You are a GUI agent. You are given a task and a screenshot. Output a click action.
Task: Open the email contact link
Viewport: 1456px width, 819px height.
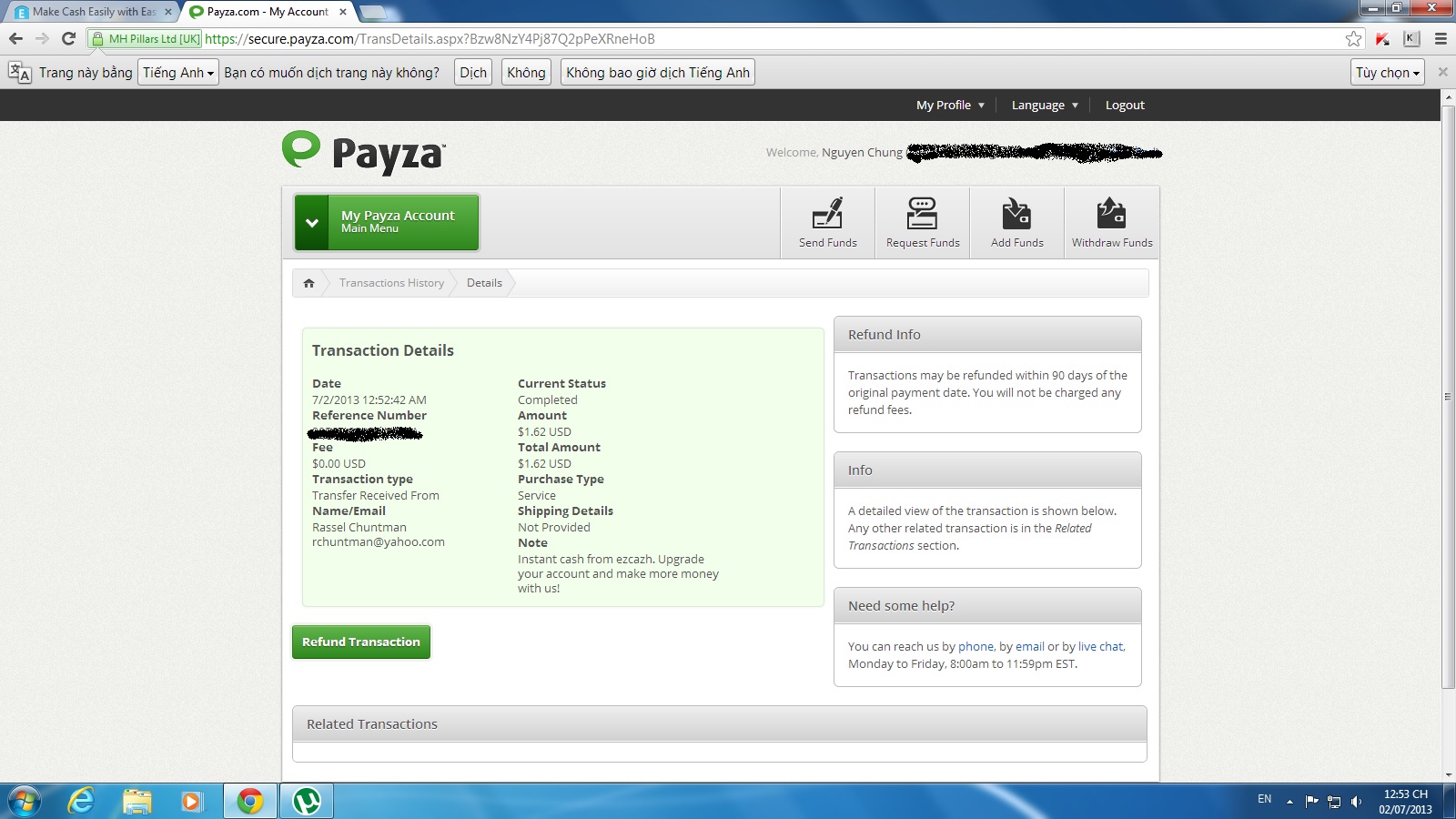1030,647
